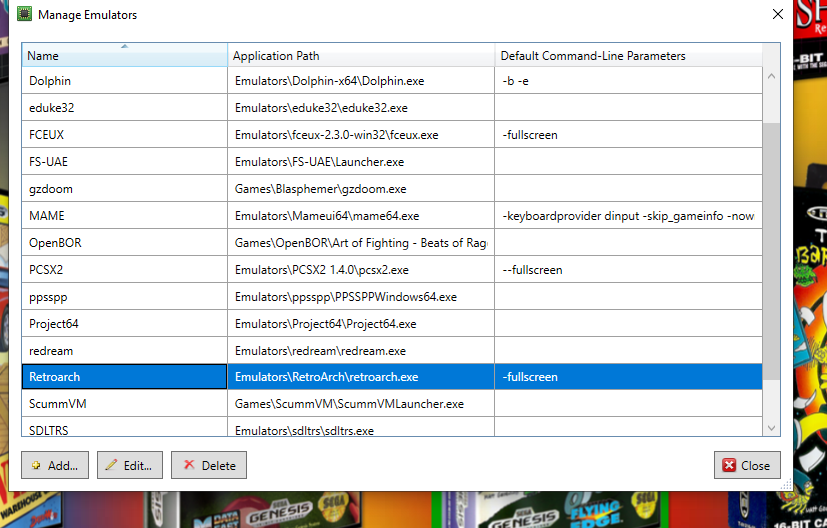Click the PPSSPPWindows64.exe path cell
The width and height of the screenshot is (827, 528).
point(361,296)
